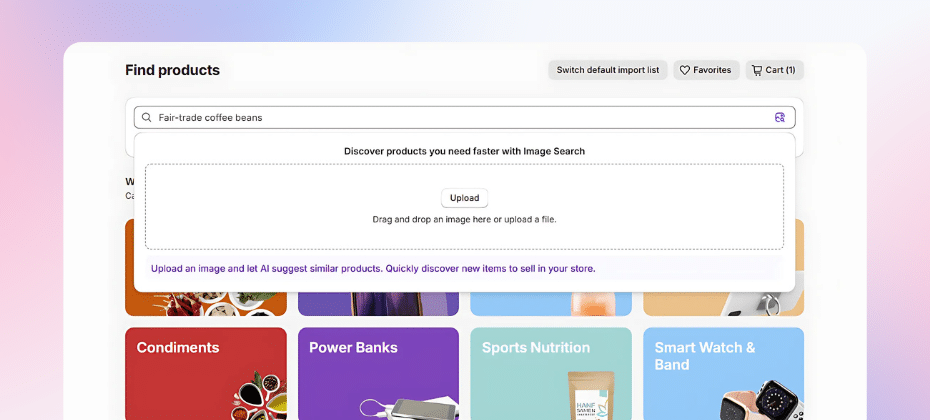Image resolution: width=930 pixels, height=420 pixels.
Task: Open the Condiments category card
Action: 206,374
